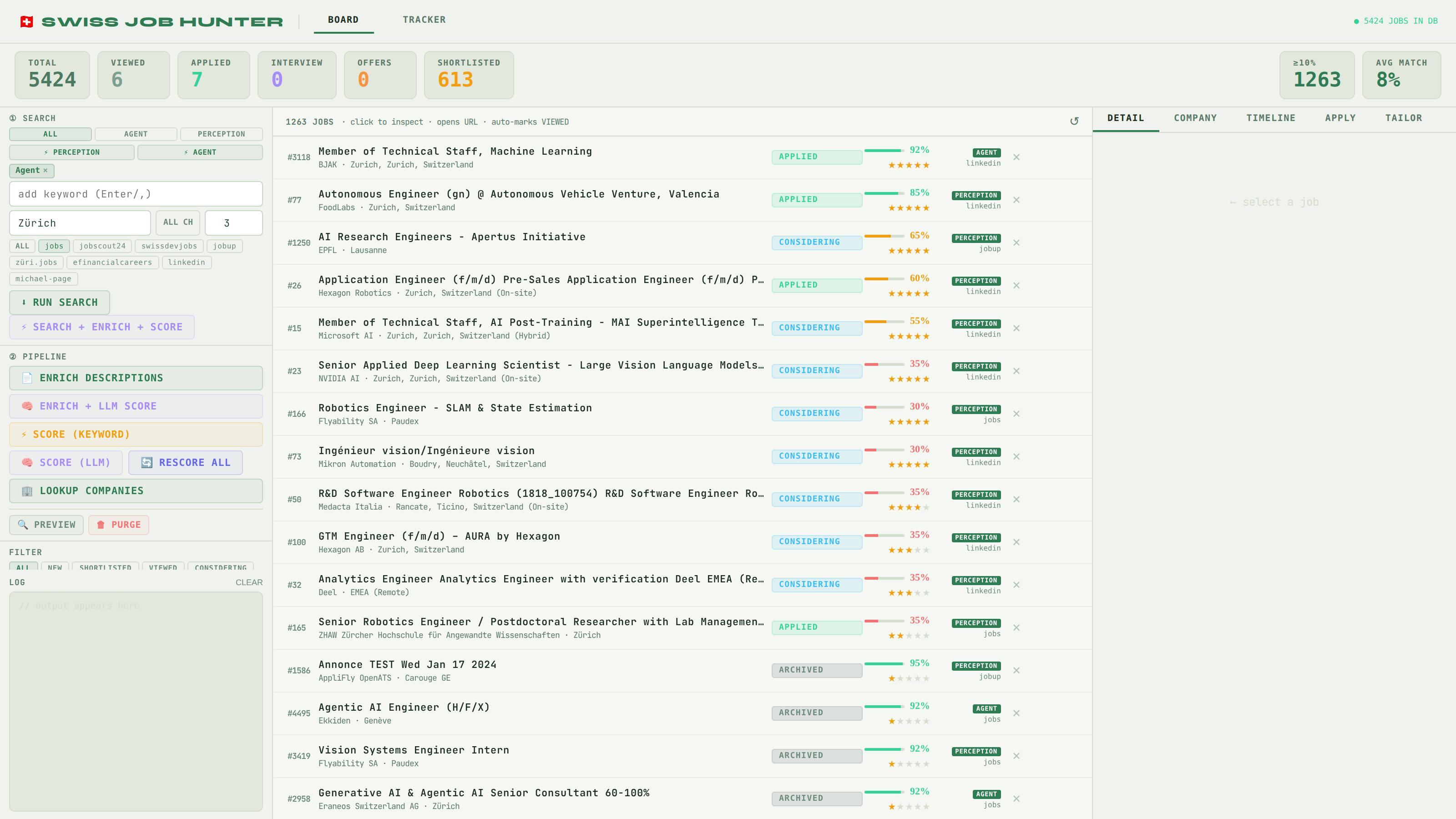The image size is (1456, 819).
Task: Dismiss job #100 GTM Engineer with X
Action: [x=1016, y=542]
